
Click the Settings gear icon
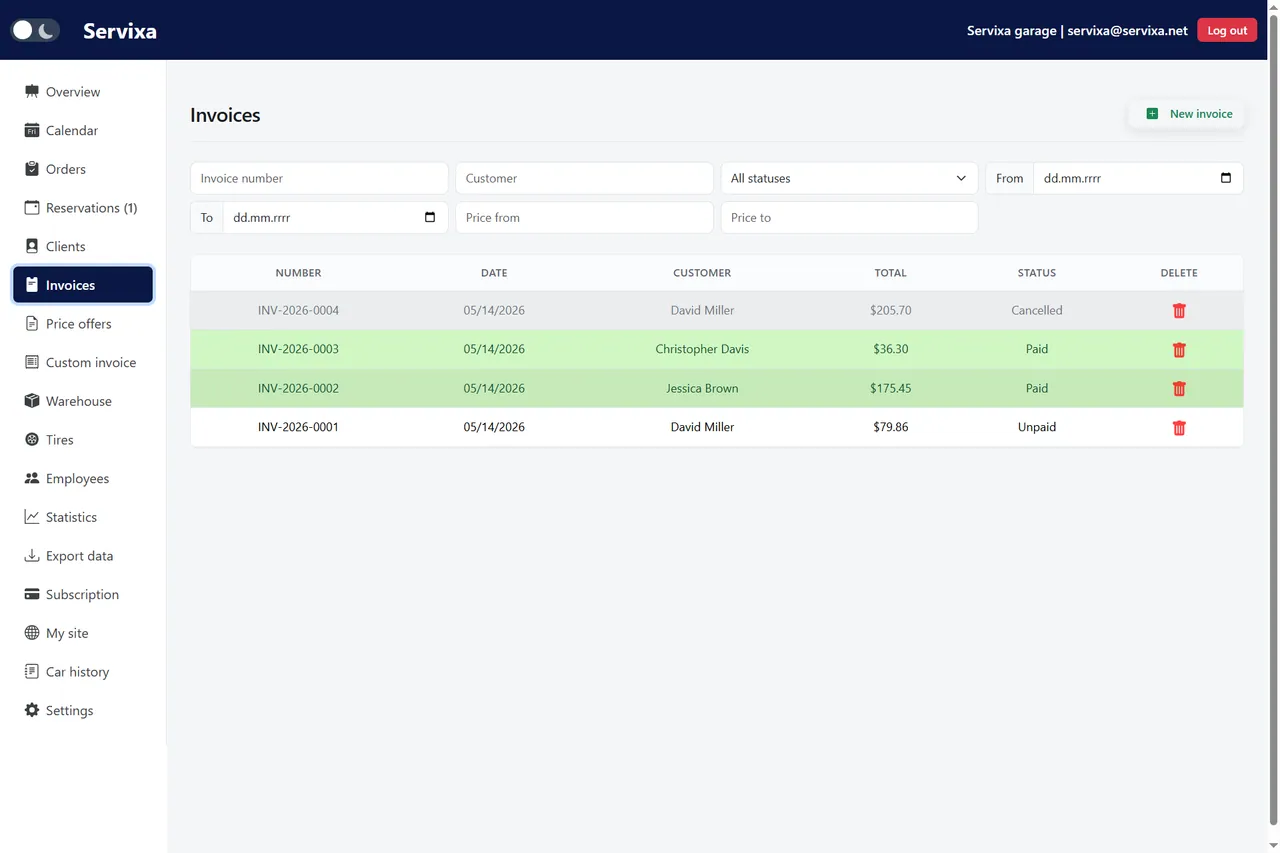(x=32, y=710)
